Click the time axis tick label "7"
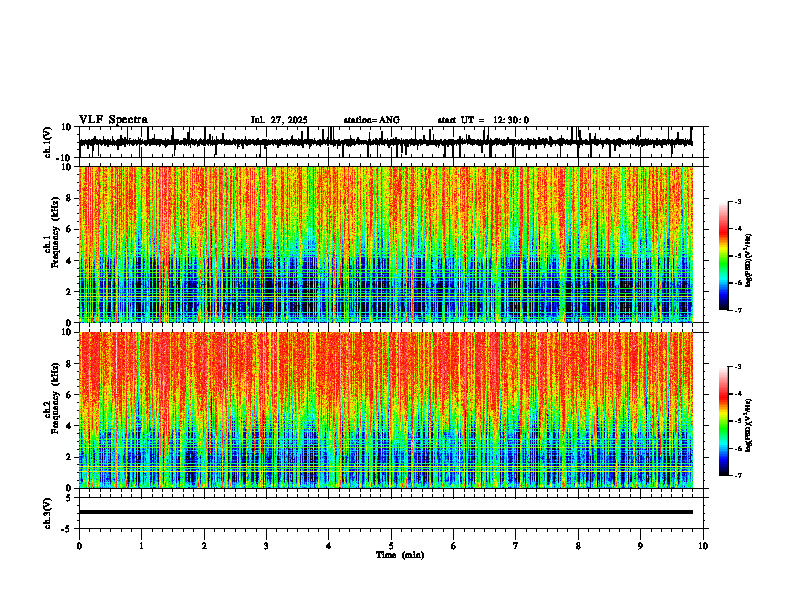792x612 pixels. coord(516,546)
